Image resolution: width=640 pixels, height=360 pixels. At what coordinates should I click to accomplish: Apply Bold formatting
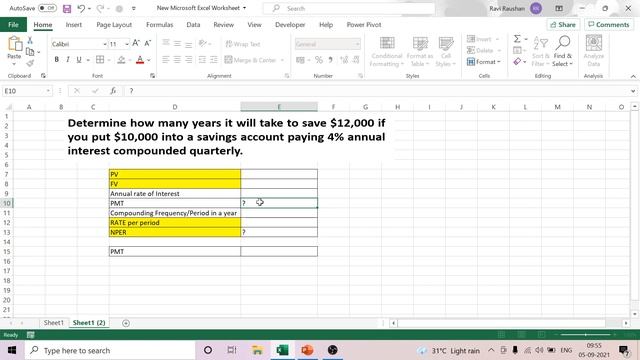click(x=56, y=60)
